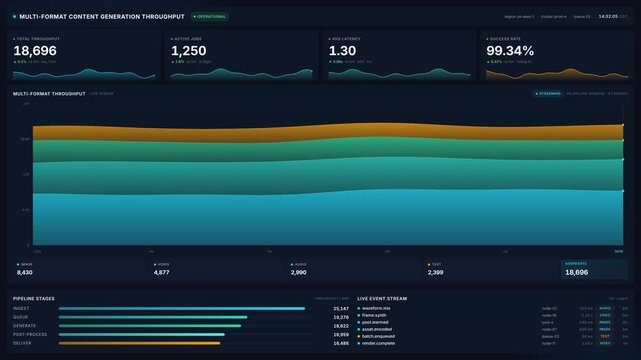Click the INGEST stage progress bar
Image resolution: width=641 pixels, height=360 pixels.
pos(182,309)
